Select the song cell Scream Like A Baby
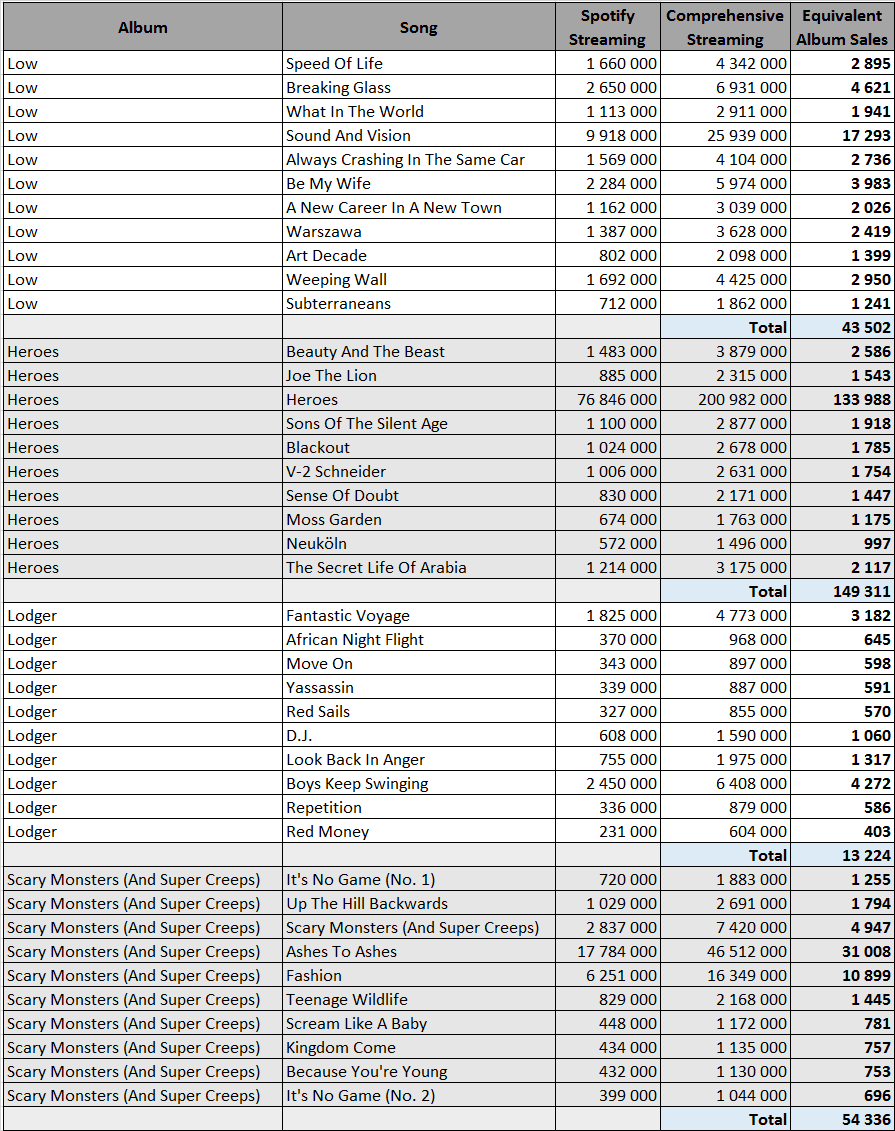895x1131 pixels. [419, 1023]
